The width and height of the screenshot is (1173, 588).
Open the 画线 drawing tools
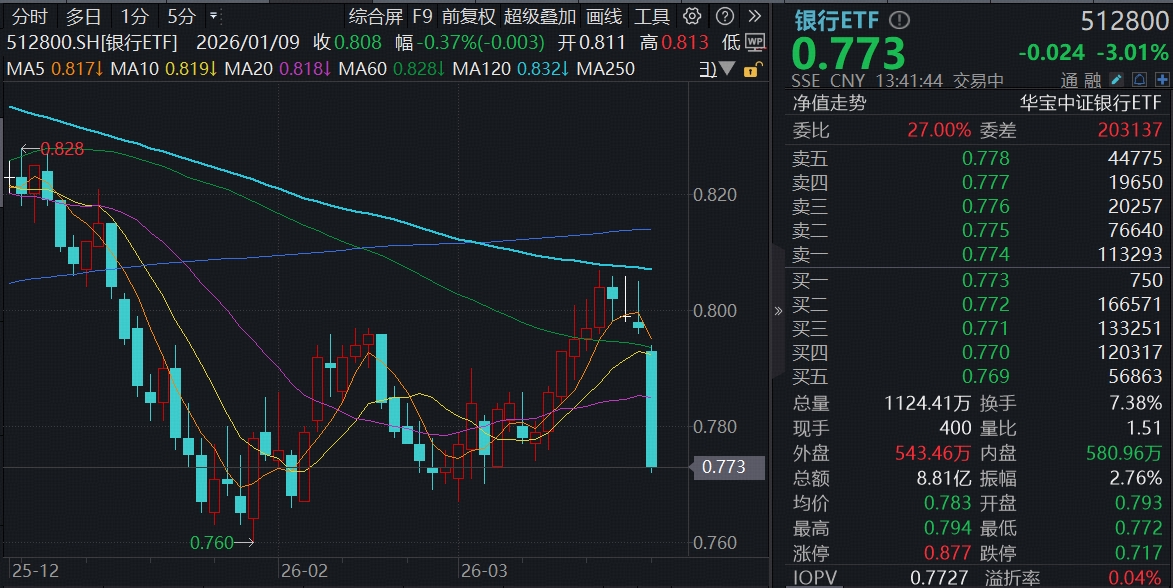tap(603, 16)
